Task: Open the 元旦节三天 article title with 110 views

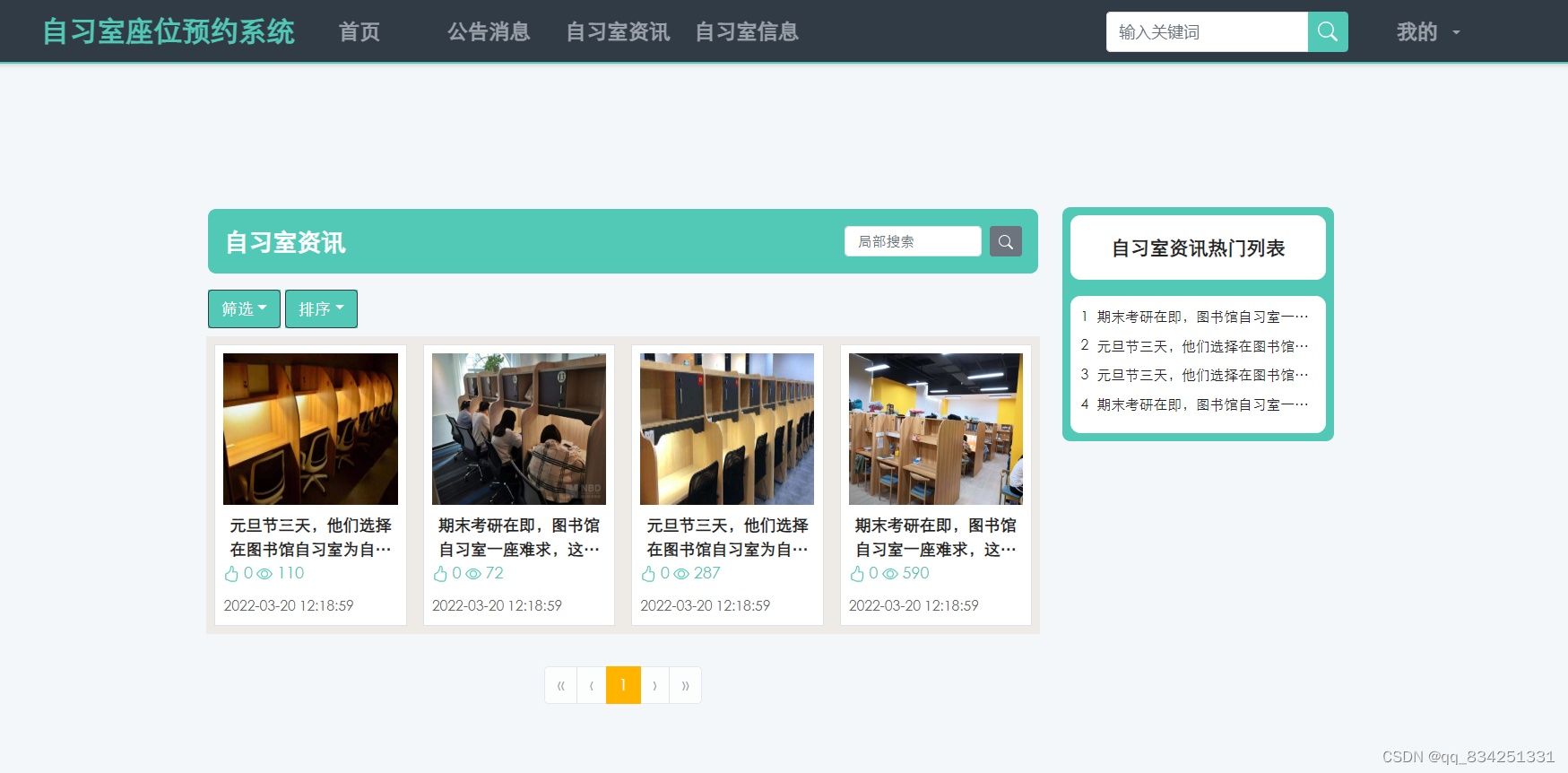Action: (310, 537)
